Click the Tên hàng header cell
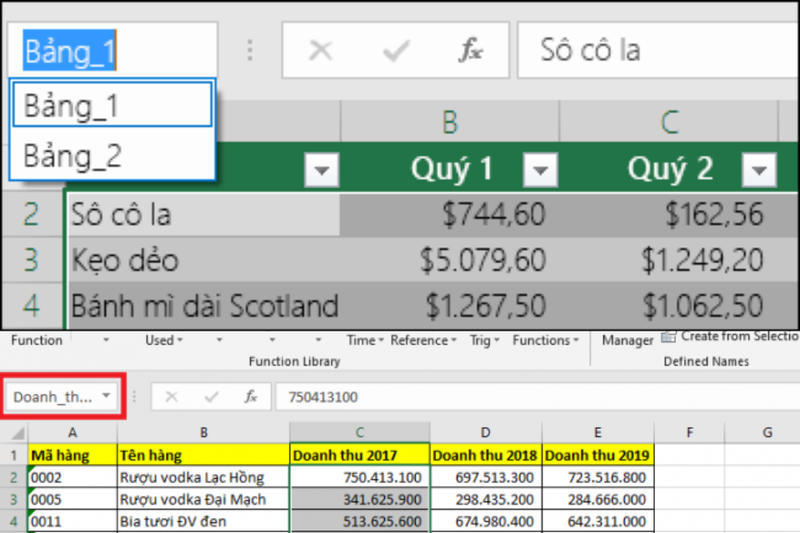The width and height of the screenshot is (800, 533). point(204,454)
